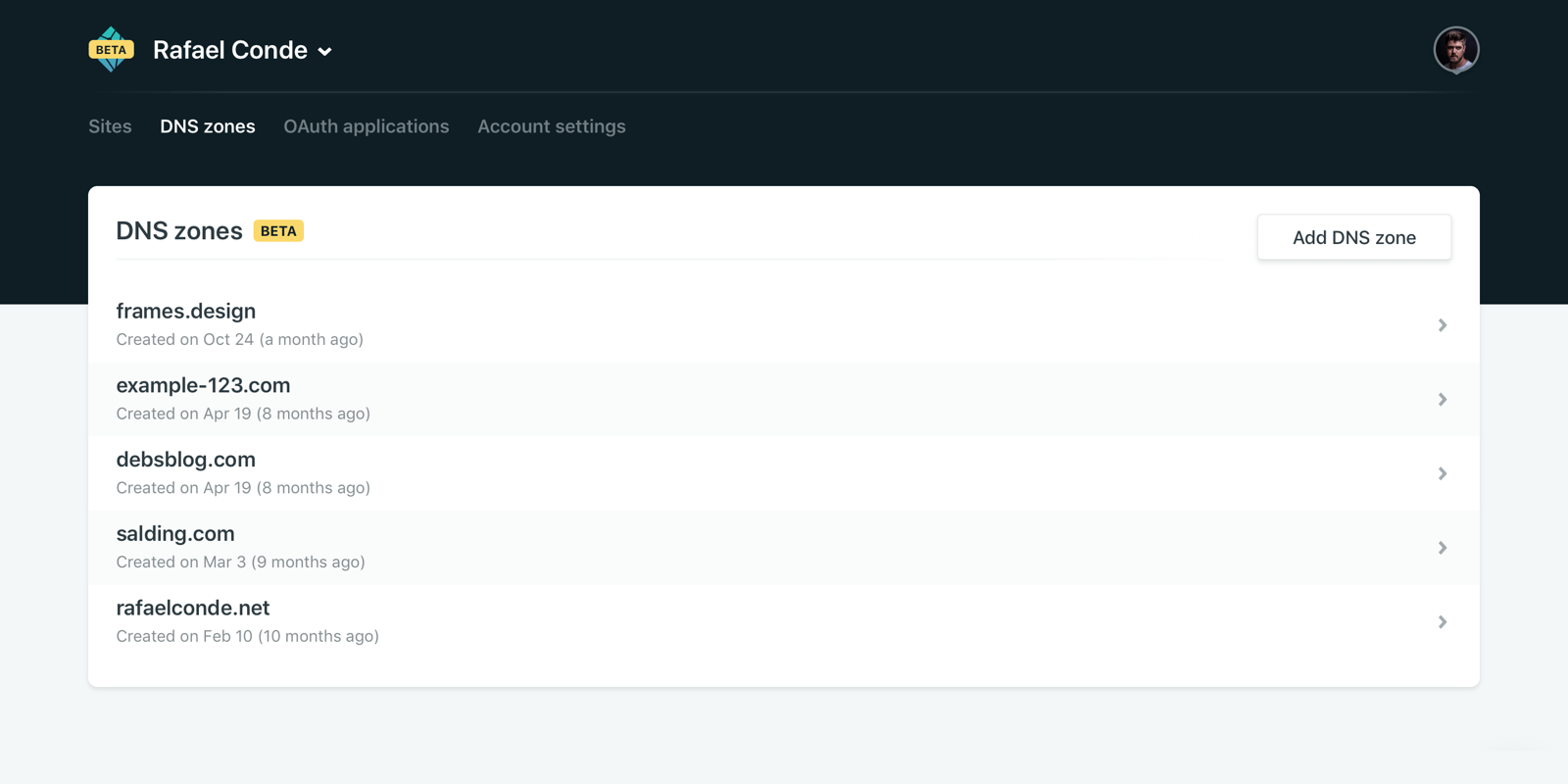This screenshot has height=784, width=1568.
Task: Click the Netlify beta logo
Action: click(112, 50)
